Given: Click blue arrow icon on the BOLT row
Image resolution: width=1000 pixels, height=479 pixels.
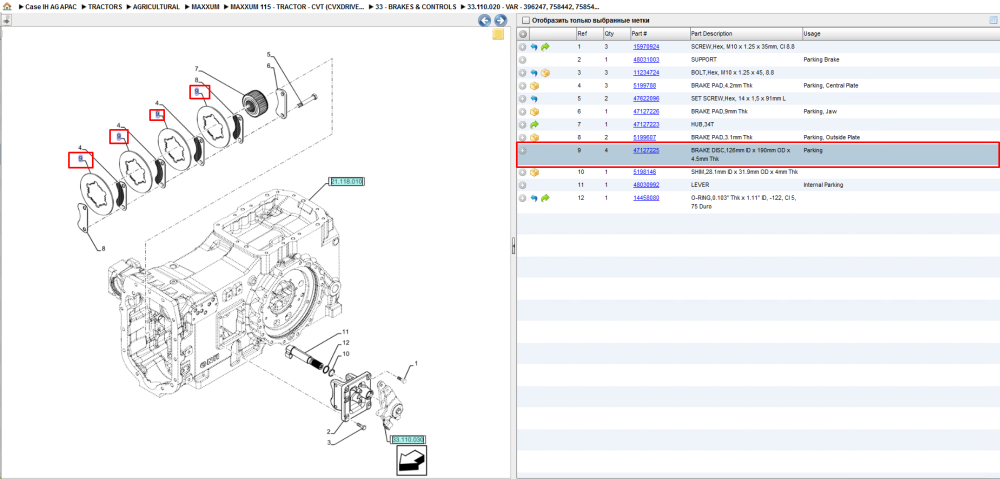Looking at the screenshot, I should point(534,73).
